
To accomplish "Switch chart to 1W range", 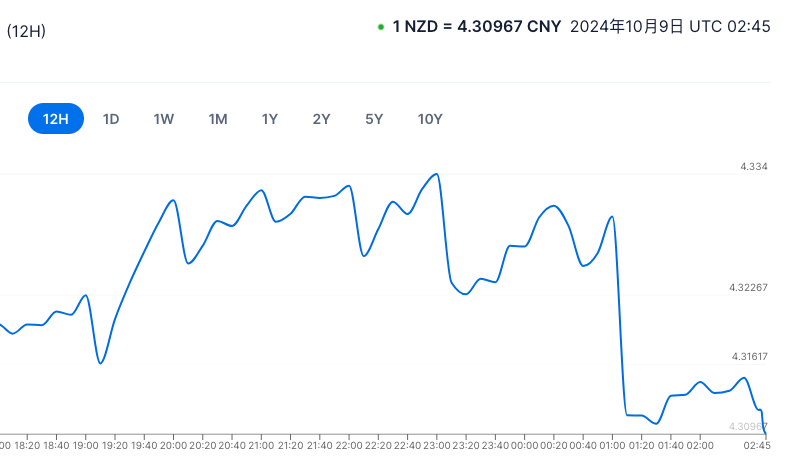I will (x=164, y=119).
